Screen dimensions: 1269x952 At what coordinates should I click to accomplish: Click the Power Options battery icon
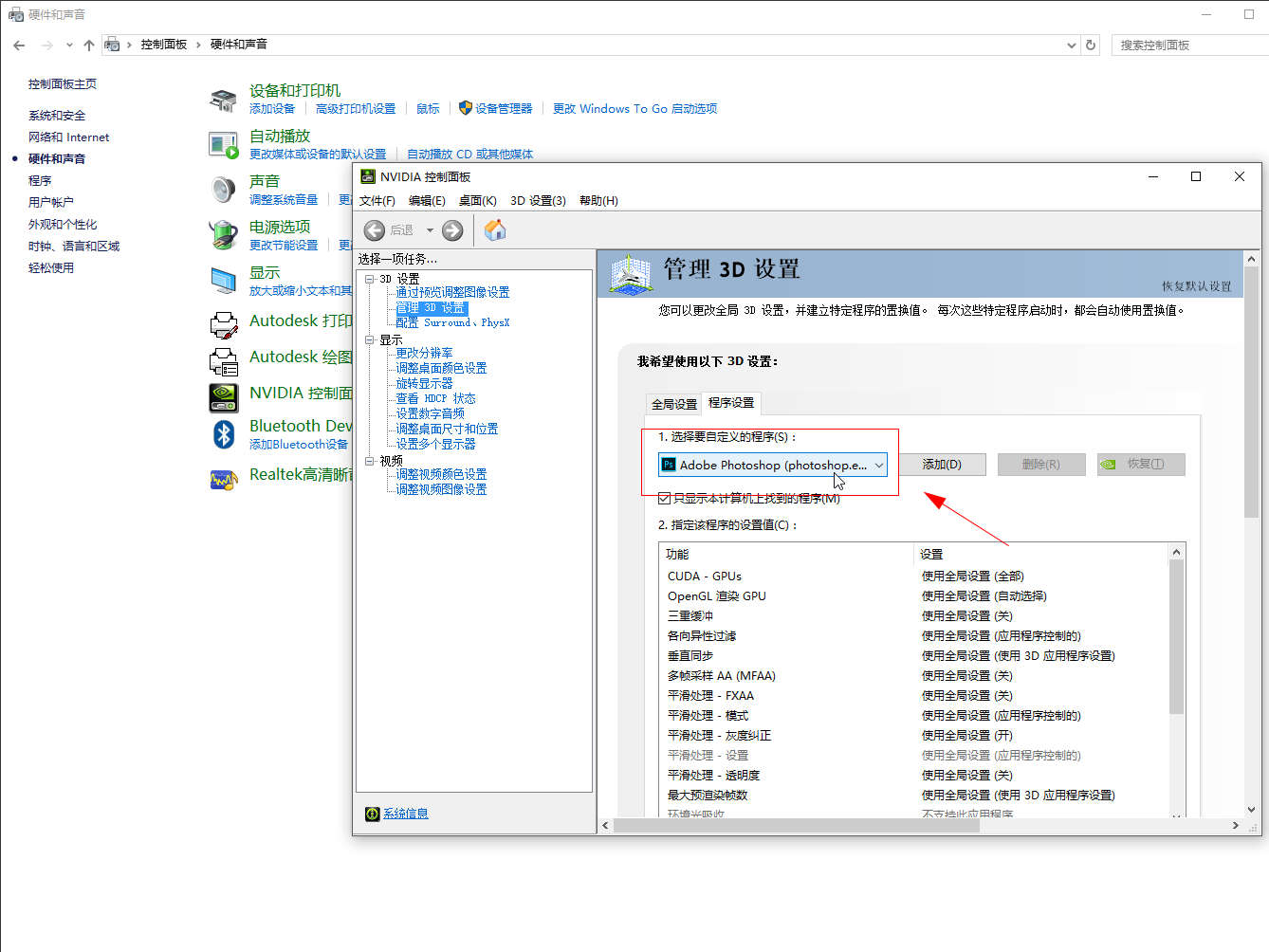coord(223,235)
